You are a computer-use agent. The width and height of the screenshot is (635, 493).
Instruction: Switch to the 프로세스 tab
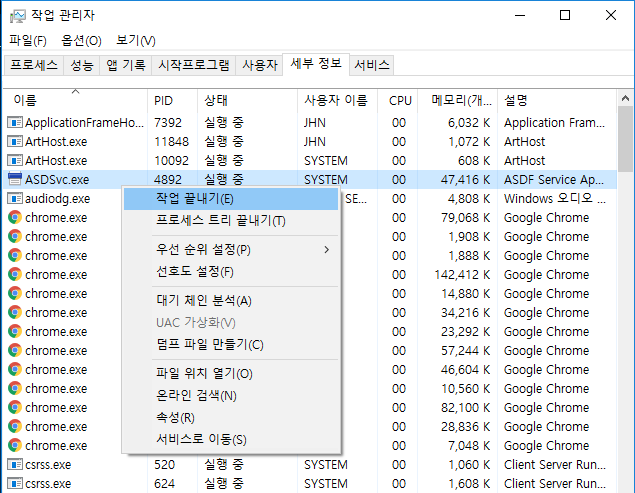34,65
